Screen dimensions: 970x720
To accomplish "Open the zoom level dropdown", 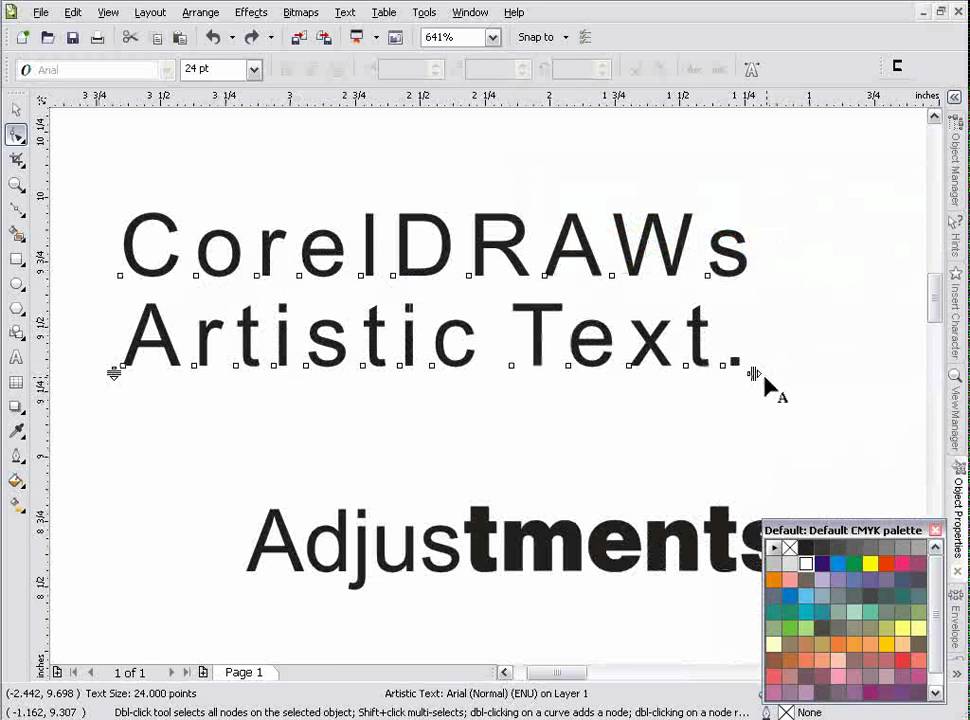I will pyautogui.click(x=492, y=38).
